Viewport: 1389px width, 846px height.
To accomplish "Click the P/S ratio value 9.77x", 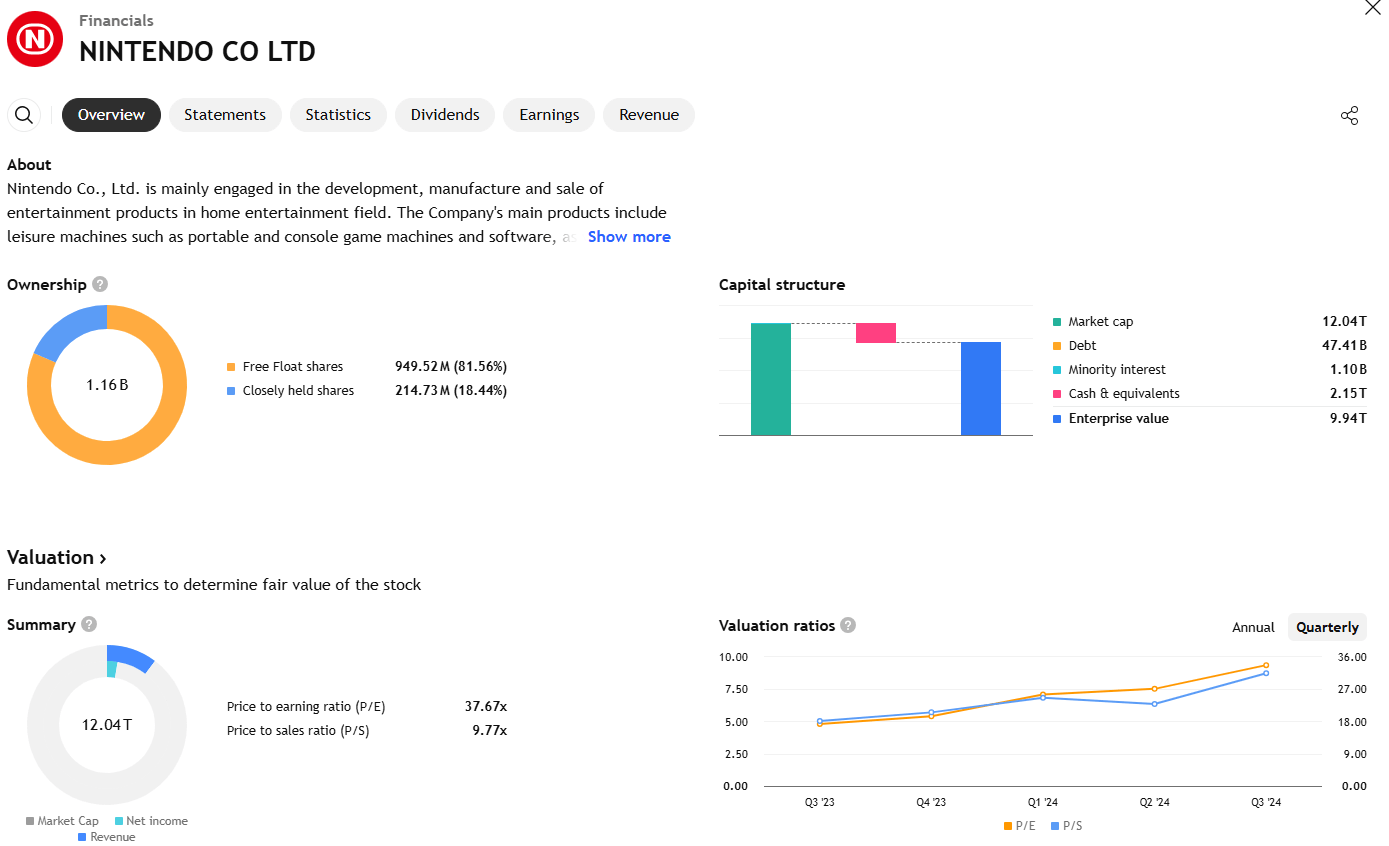I will [490, 731].
